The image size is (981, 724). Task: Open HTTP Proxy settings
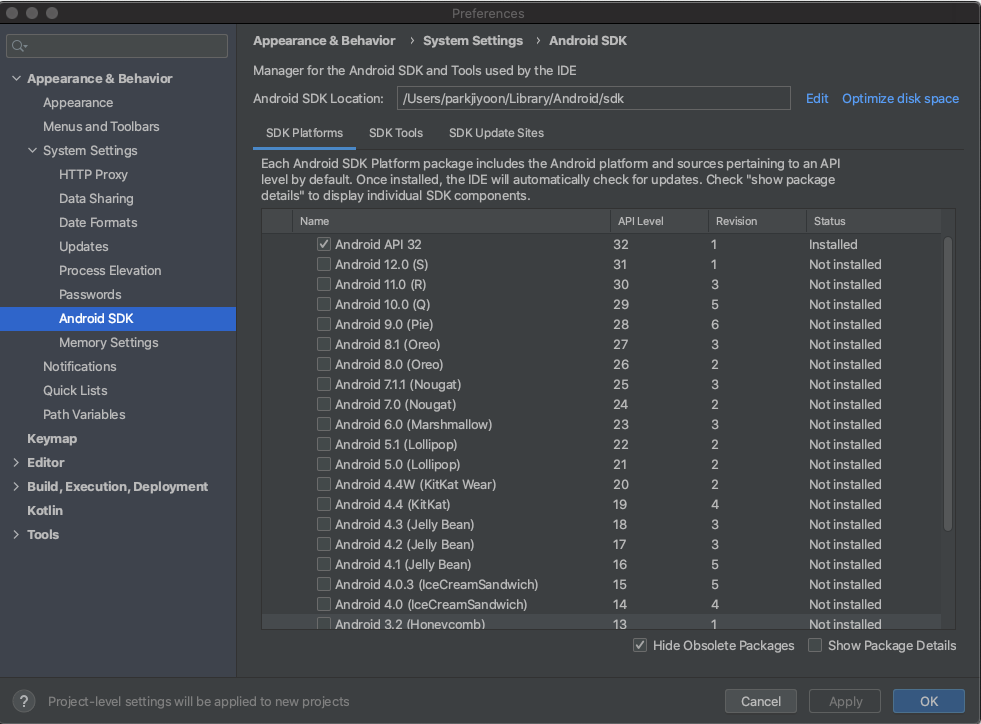(x=93, y=175)
